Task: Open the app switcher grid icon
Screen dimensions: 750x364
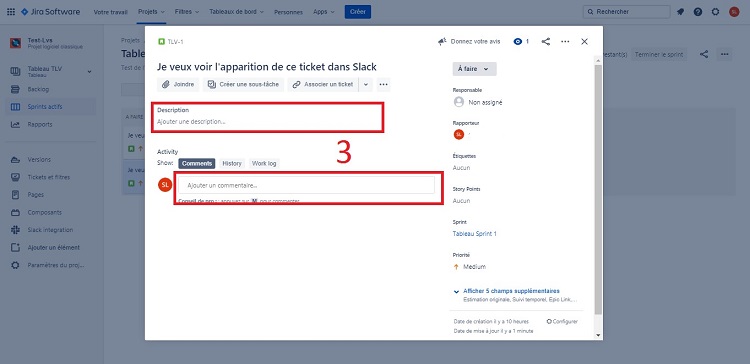Action: click(x=11, y=11)
